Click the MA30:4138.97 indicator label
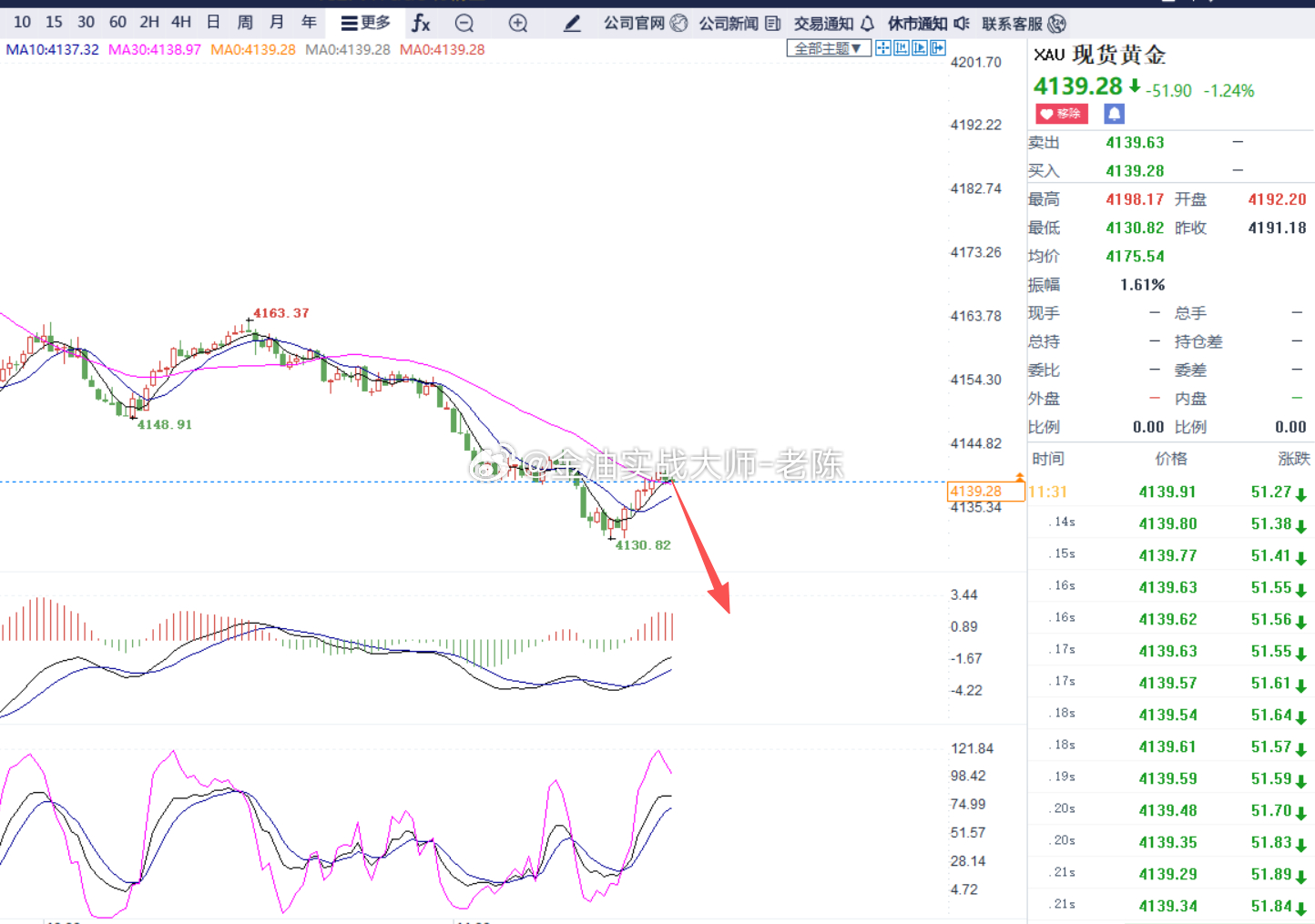The width and height of the screenshot is (1315, 924). (x=155, y=50)
